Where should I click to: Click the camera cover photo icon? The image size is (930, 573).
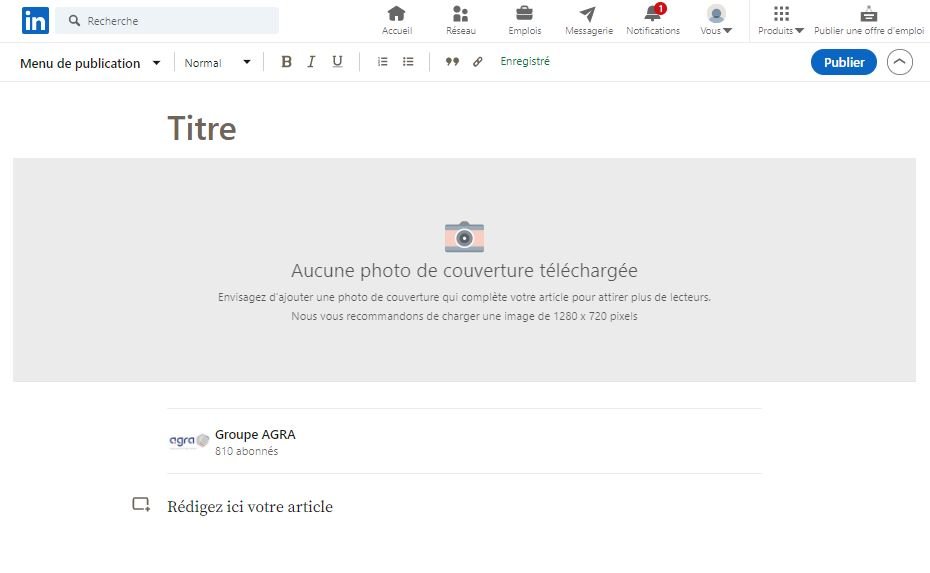[x=464, y=237]
